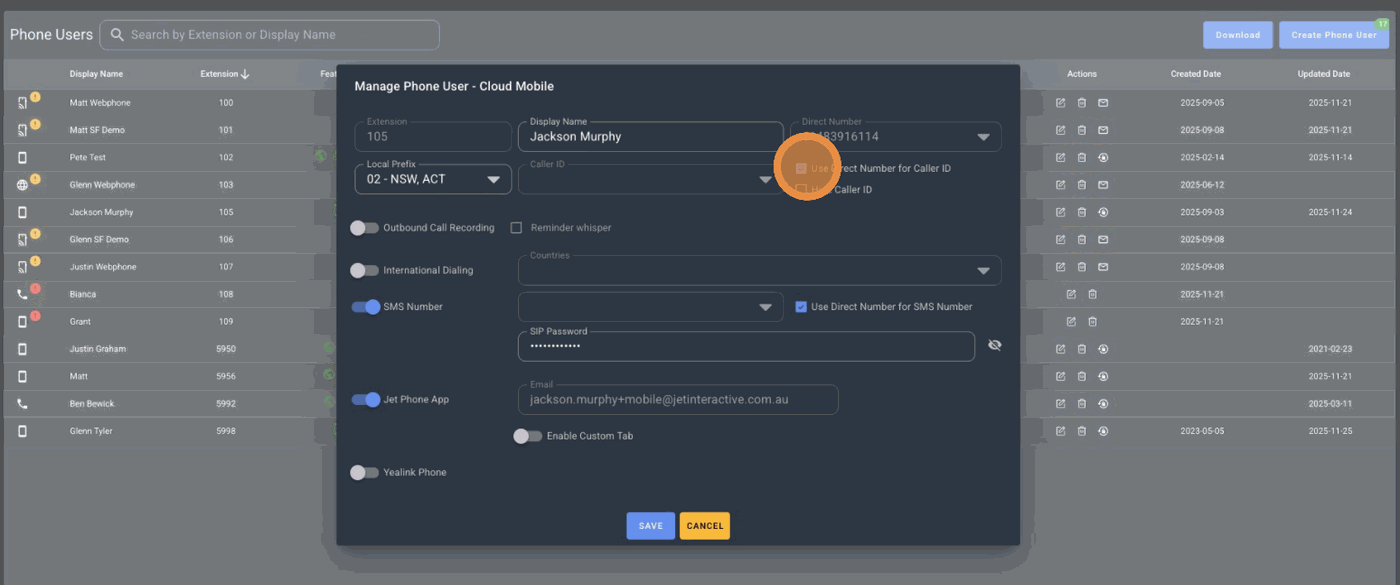This screenshot has width=1400, height=585.
Task: Reset icon in Pete Test row
Action: tap(1103, 157)
